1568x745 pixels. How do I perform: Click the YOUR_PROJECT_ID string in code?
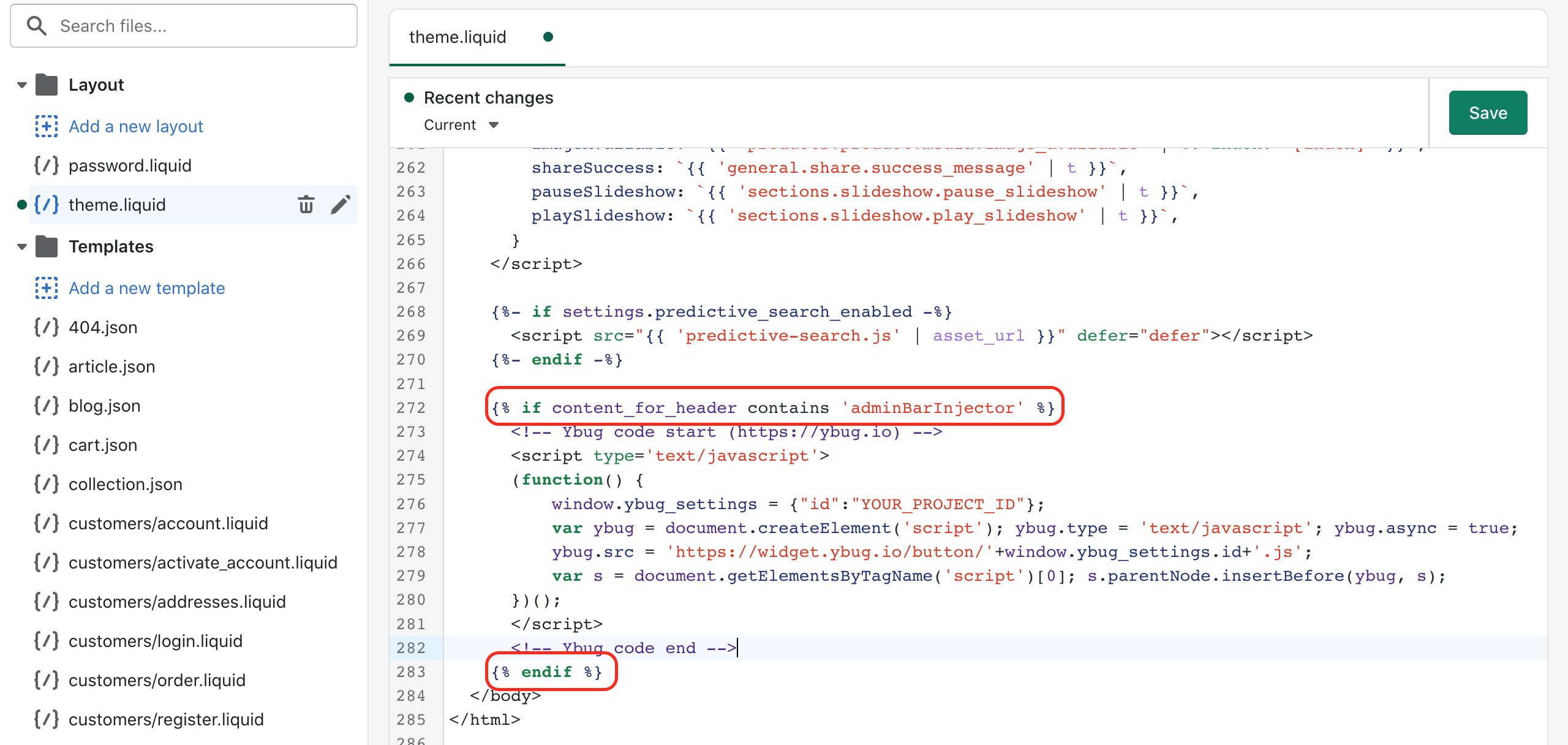click(938, 504)
